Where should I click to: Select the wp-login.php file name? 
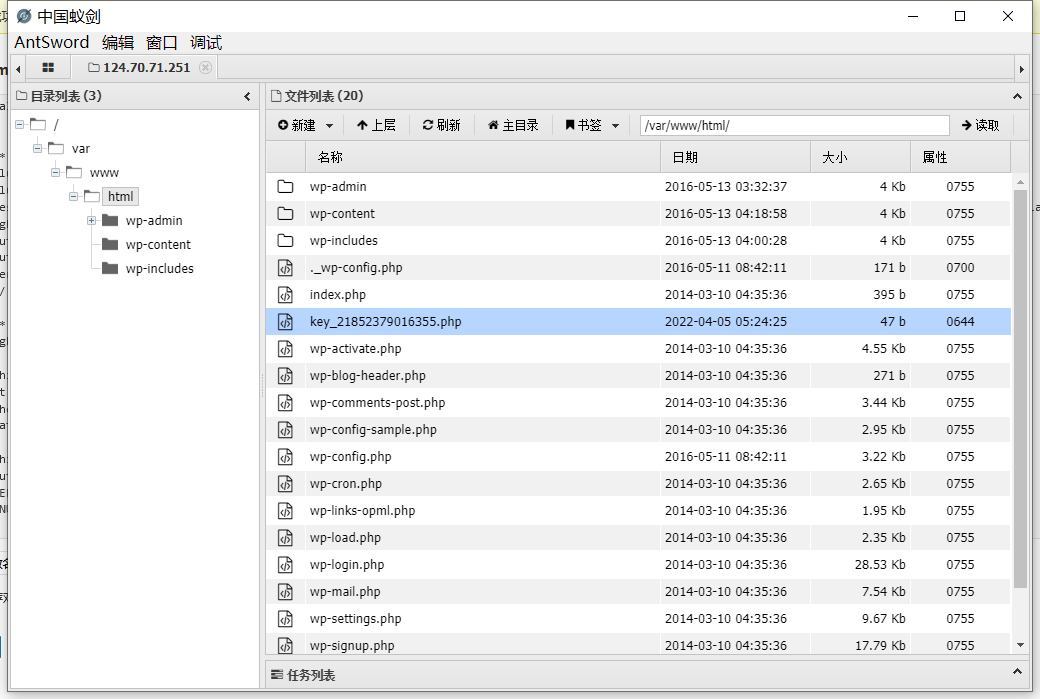pos(347,565)
